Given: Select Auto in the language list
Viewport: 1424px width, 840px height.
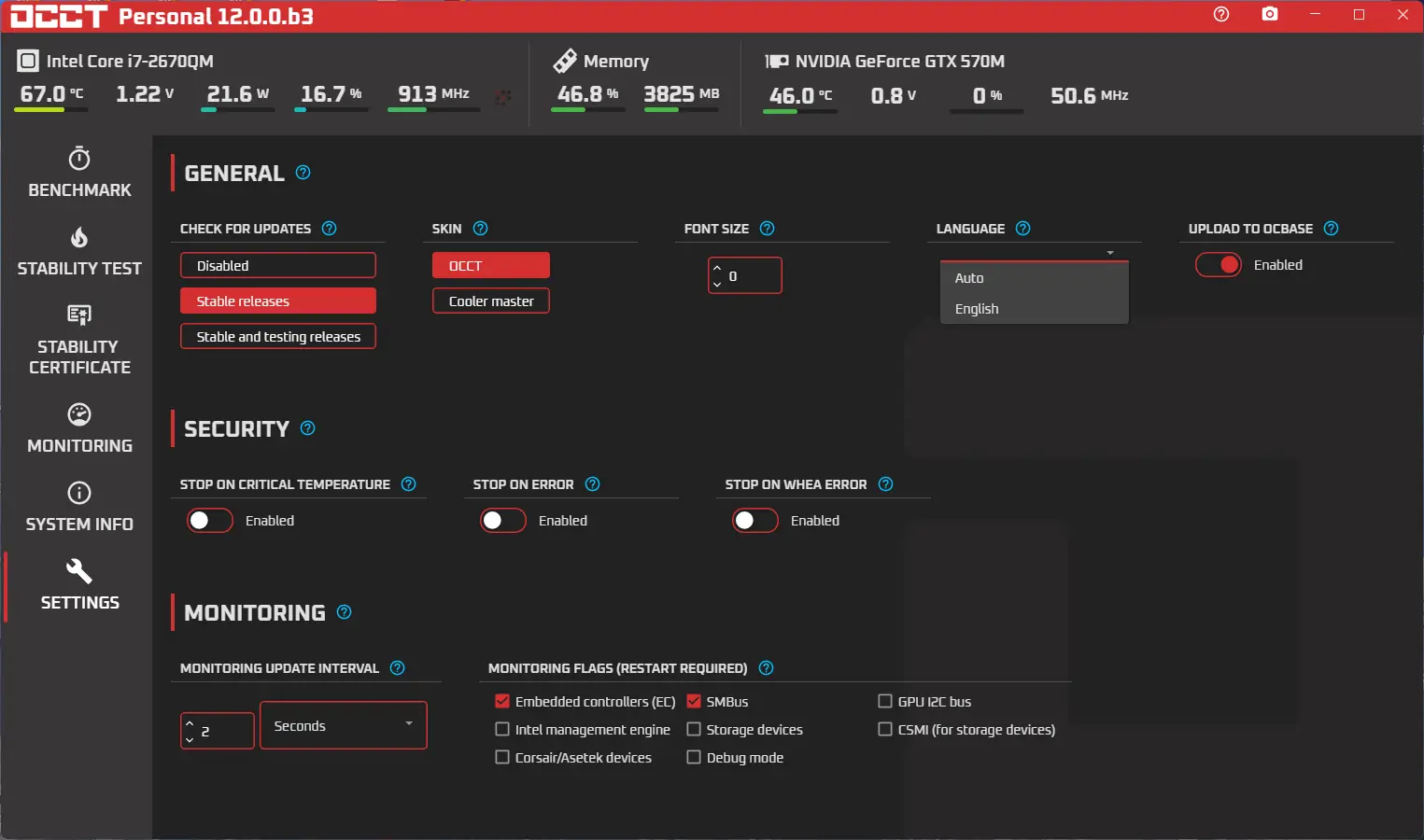Looking at the screenshot, I should [x=1035, y=278].
